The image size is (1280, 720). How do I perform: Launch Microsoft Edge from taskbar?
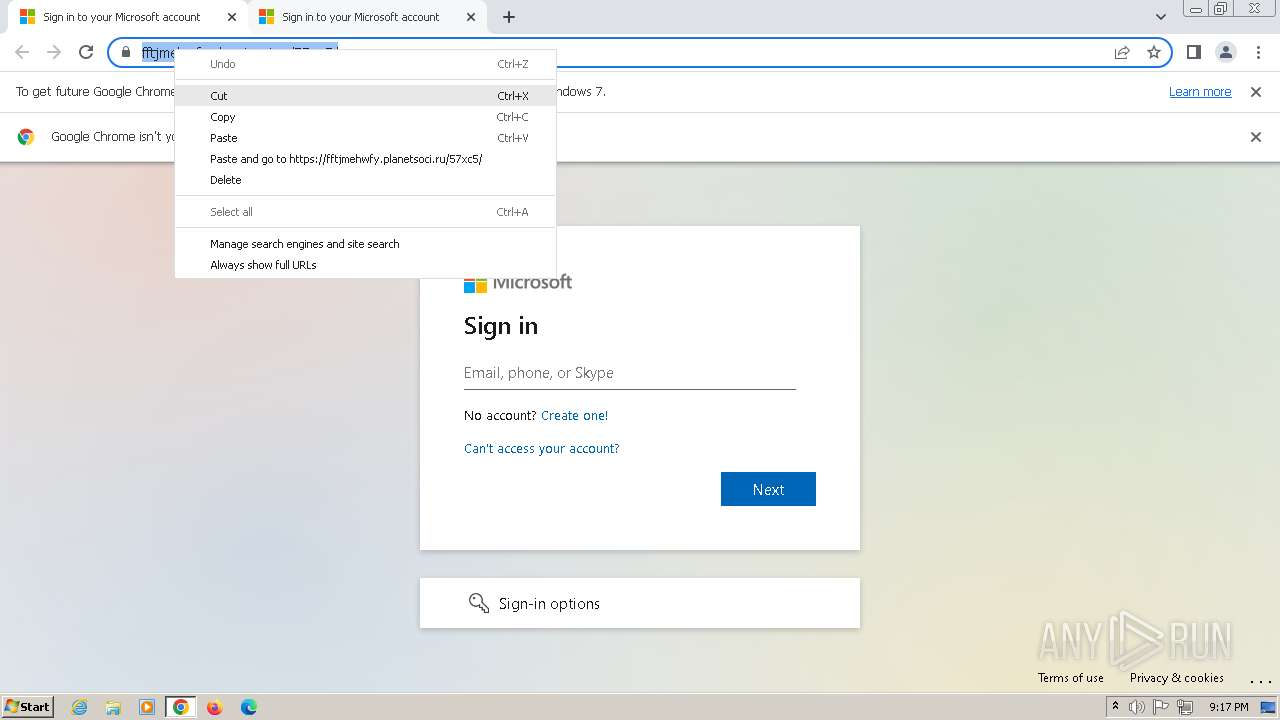click(248, 707)
